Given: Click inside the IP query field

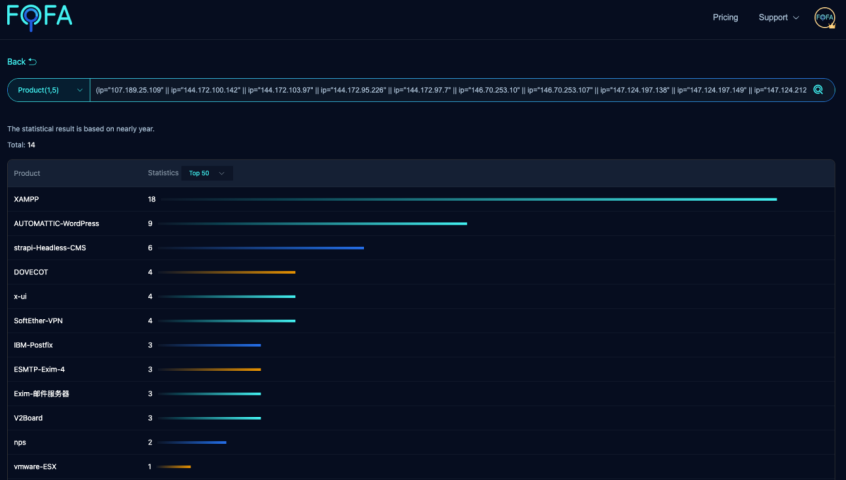Looking at the screenshot, I should (450, 90).
